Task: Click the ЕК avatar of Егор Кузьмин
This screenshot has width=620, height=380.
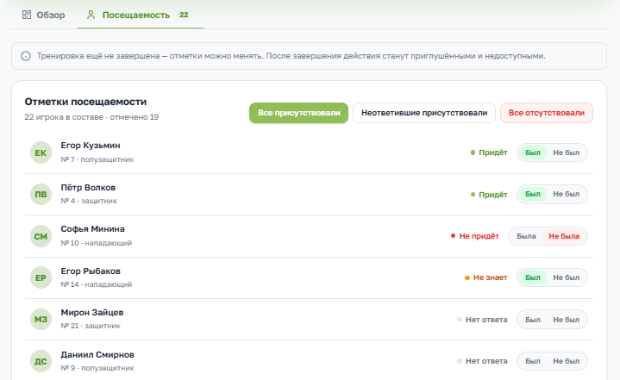Action: 41,153
